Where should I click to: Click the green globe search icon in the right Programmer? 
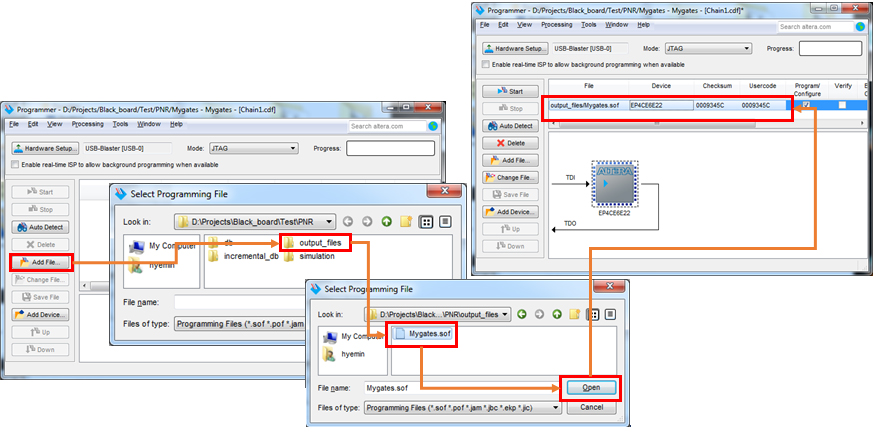pyautogui.click(x=860, y=27)
